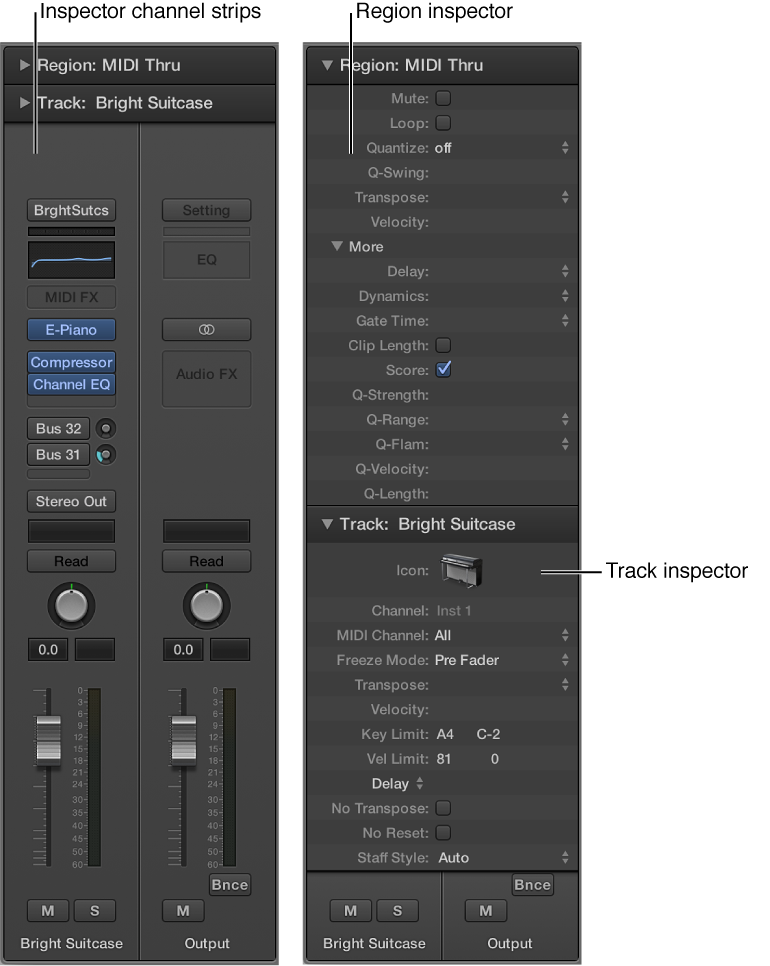Change automation mode Read on Bright Suitcase strip
The height and width of the screenshot is (966, 770).
[71, 561]
